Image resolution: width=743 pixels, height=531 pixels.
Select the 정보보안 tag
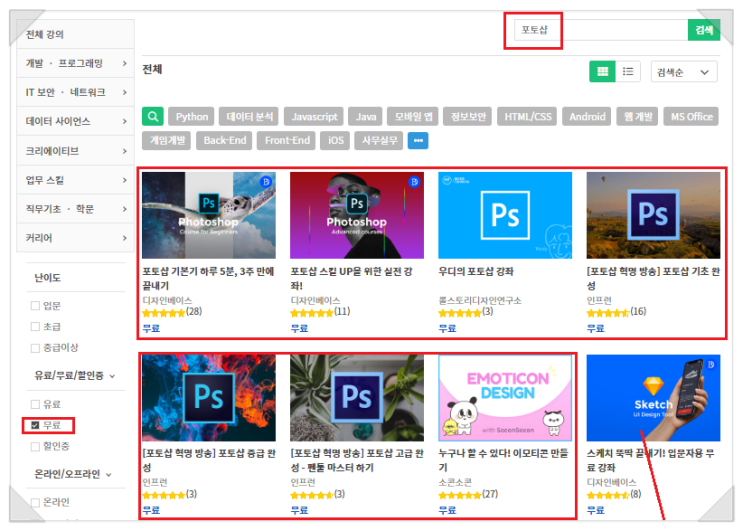[468, 117]
